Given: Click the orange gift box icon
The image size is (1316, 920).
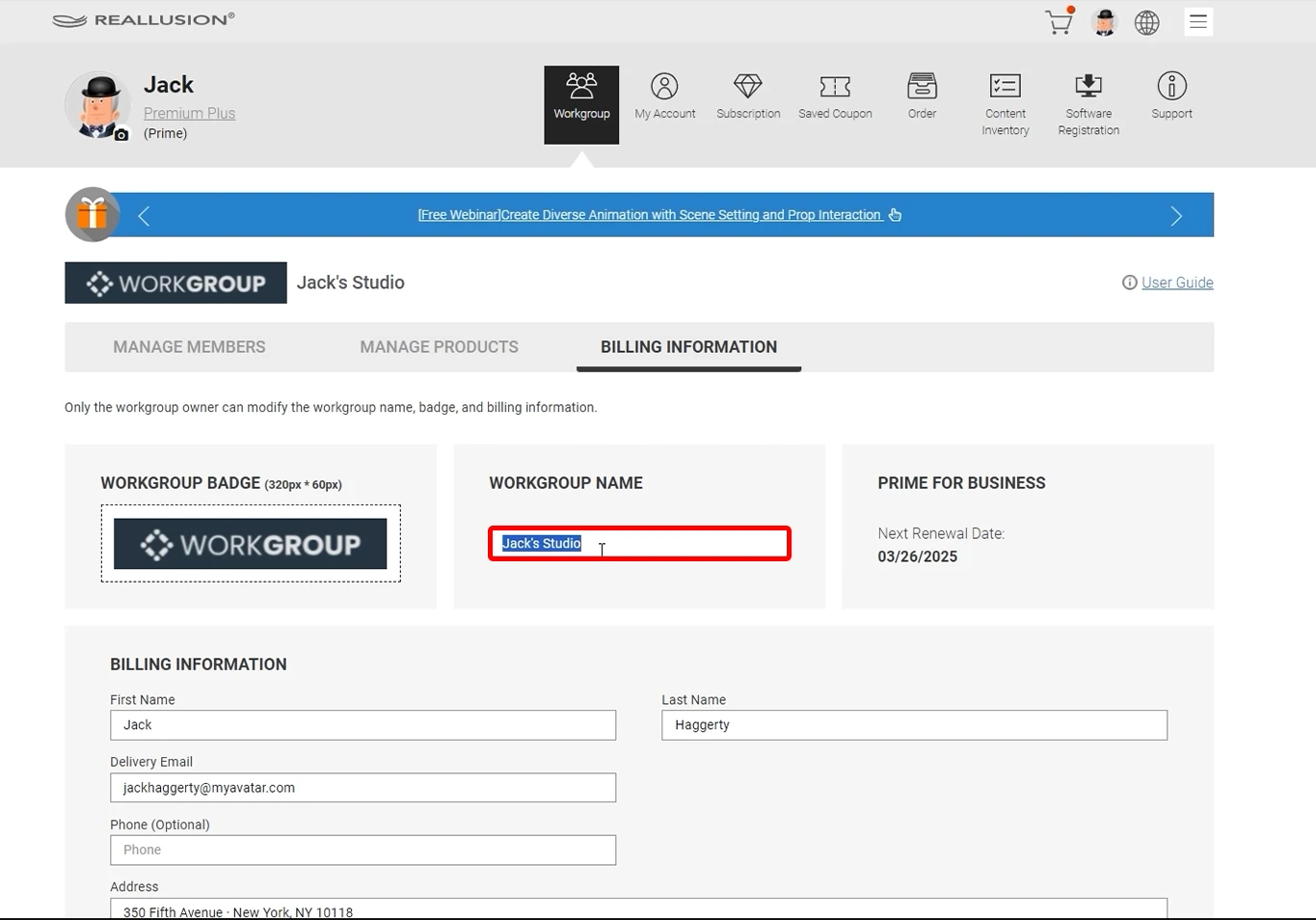Looking at the screenshot, I should [93, 214].
